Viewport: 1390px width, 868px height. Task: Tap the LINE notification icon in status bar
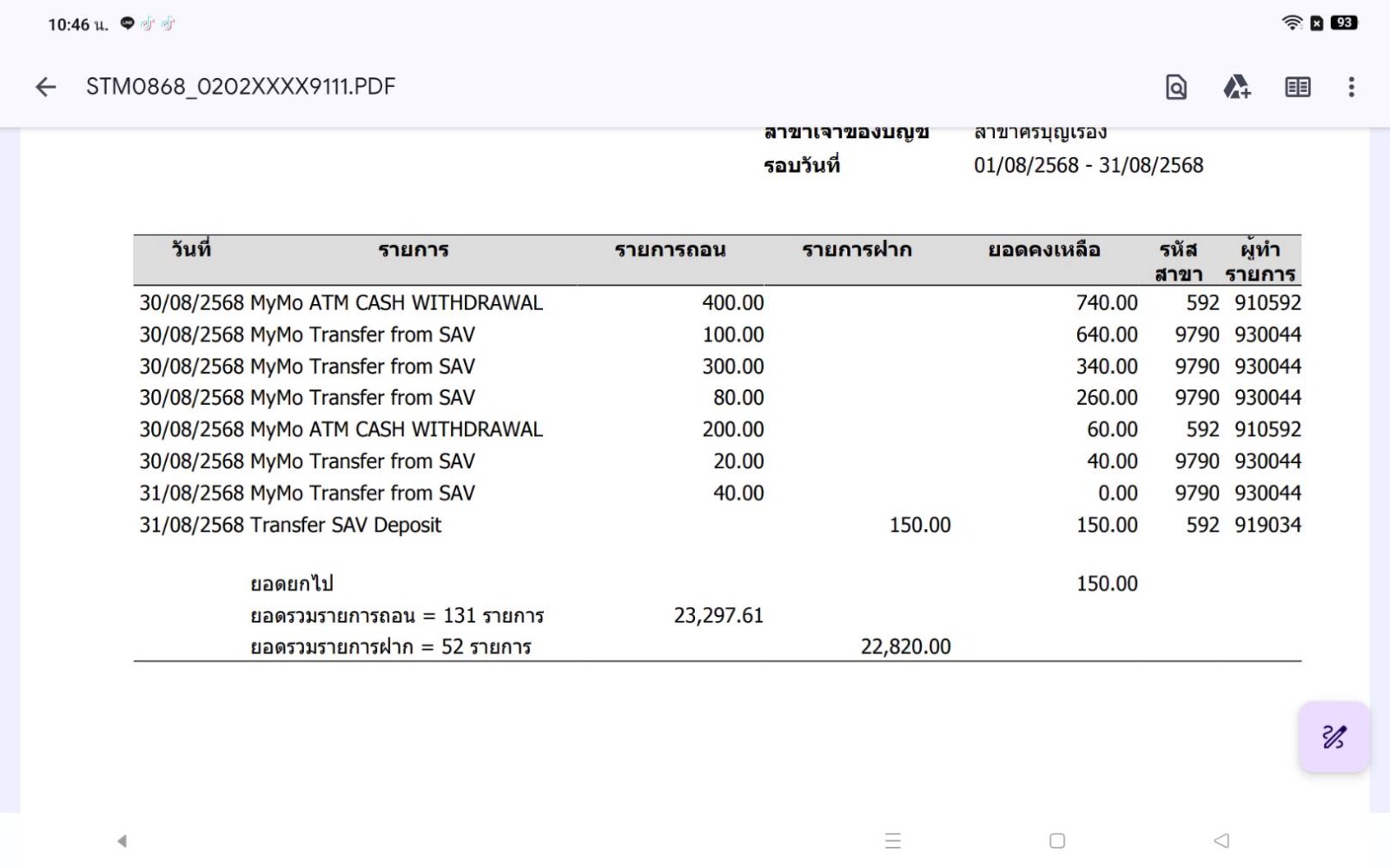click(127, 23)
